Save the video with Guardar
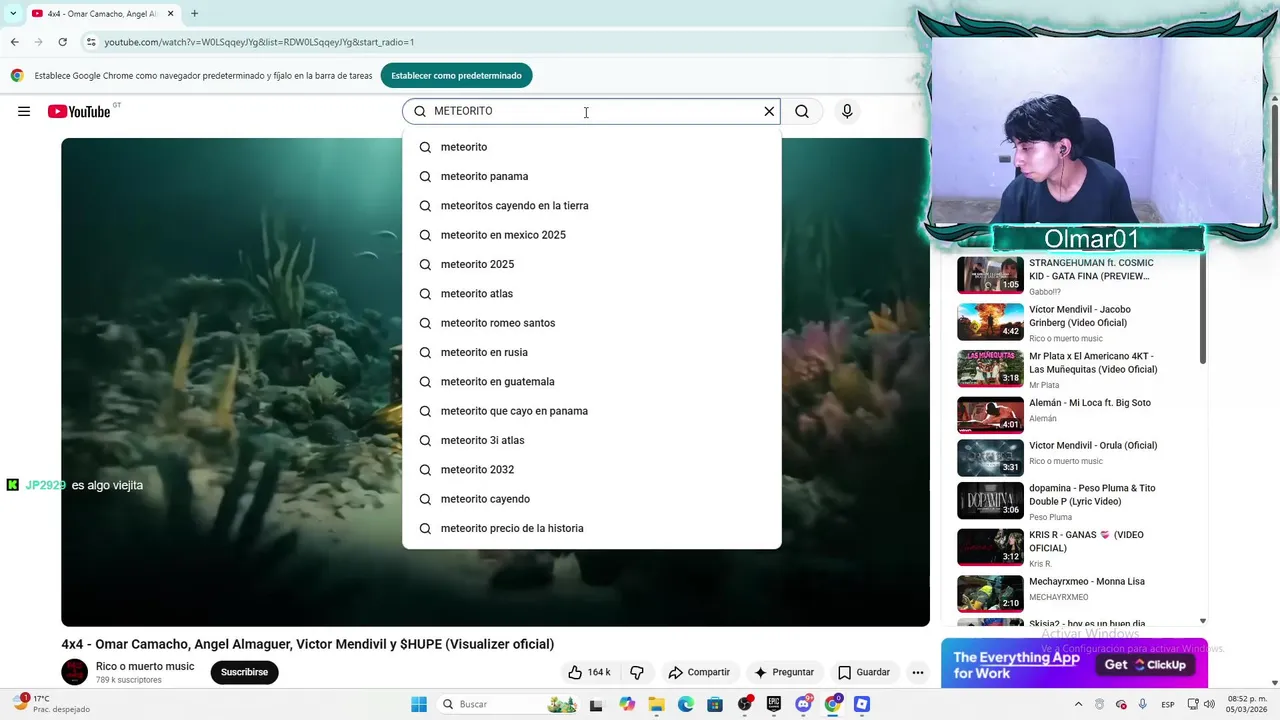Screen dimensions: 1280x720 [x=864, y=672]
